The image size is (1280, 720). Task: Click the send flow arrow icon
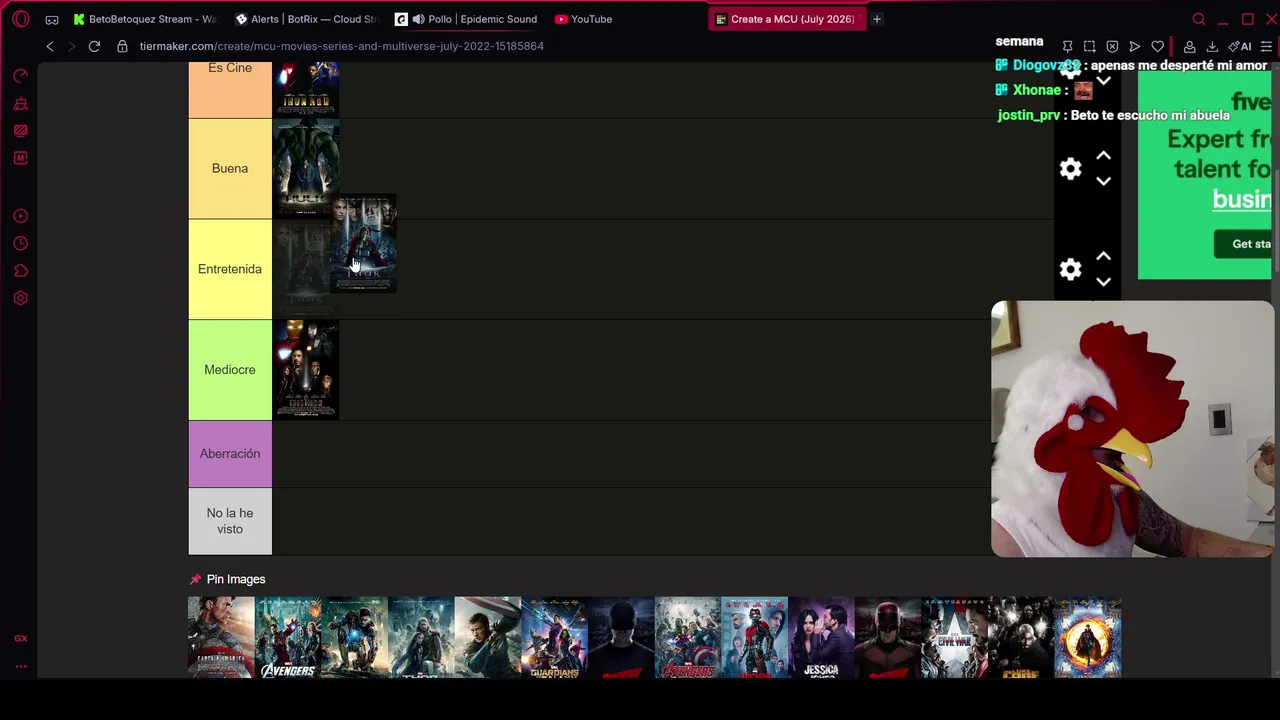point(1134,46)
